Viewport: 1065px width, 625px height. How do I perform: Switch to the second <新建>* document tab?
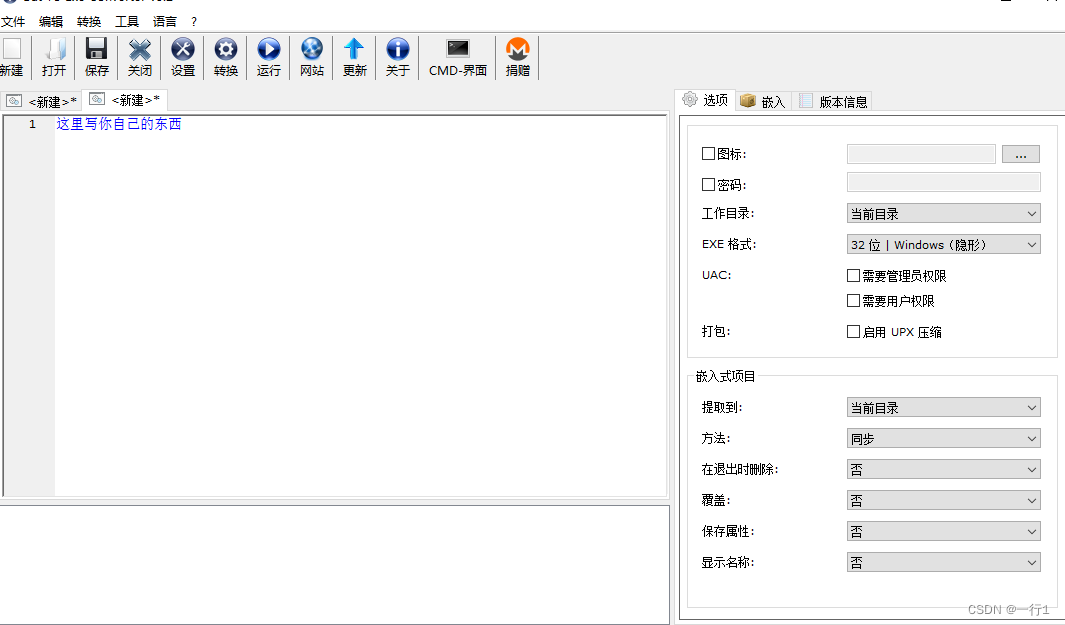point(125,101)
